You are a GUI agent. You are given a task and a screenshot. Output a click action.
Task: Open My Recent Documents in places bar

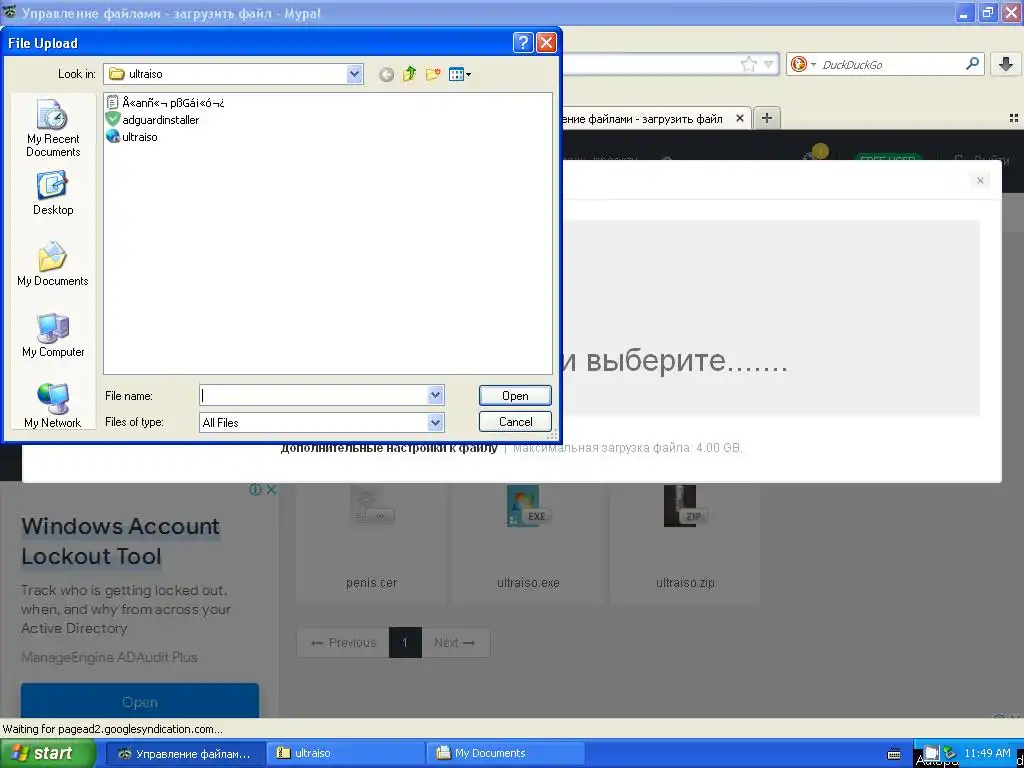(53, 129)
